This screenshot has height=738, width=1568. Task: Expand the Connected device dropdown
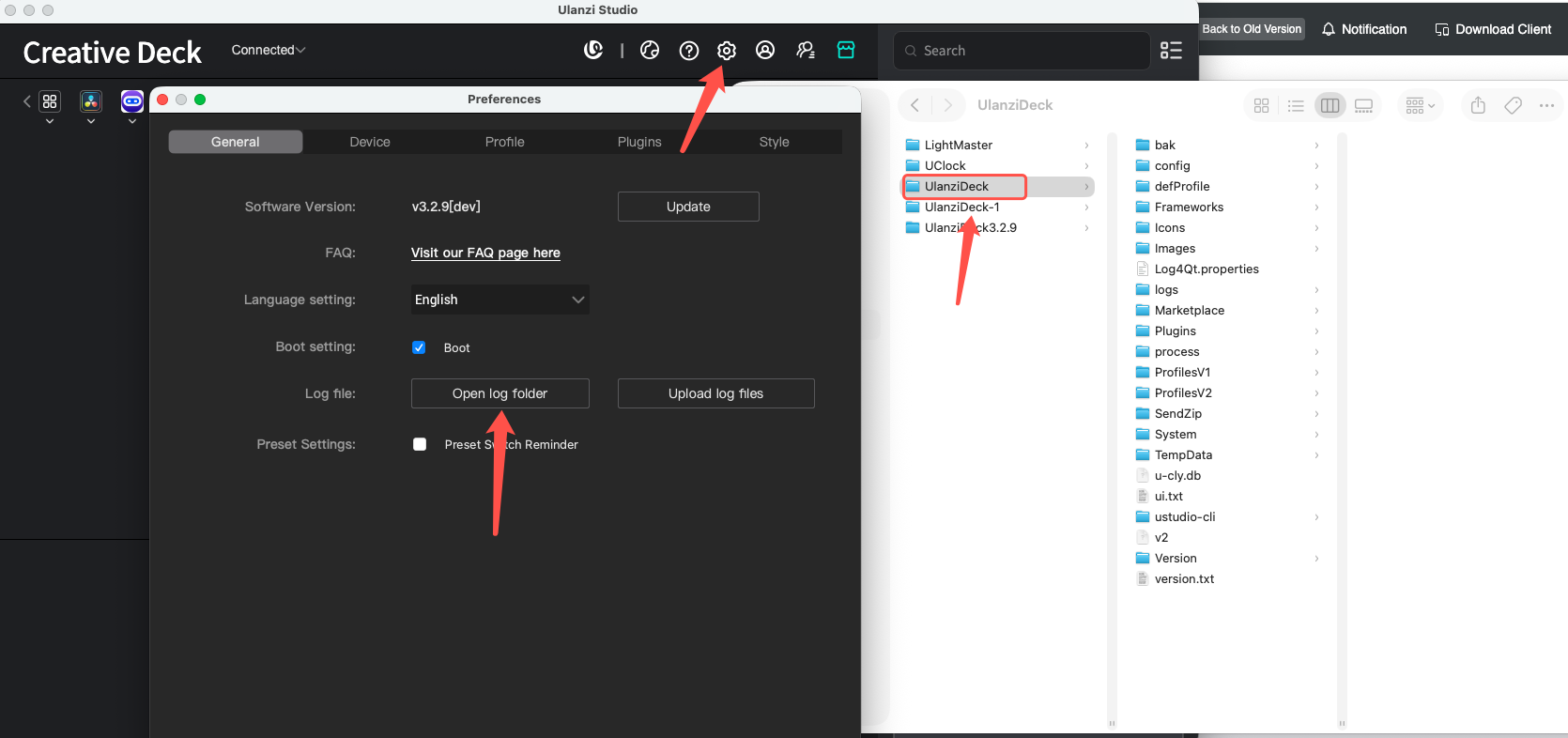click(269, 51)
